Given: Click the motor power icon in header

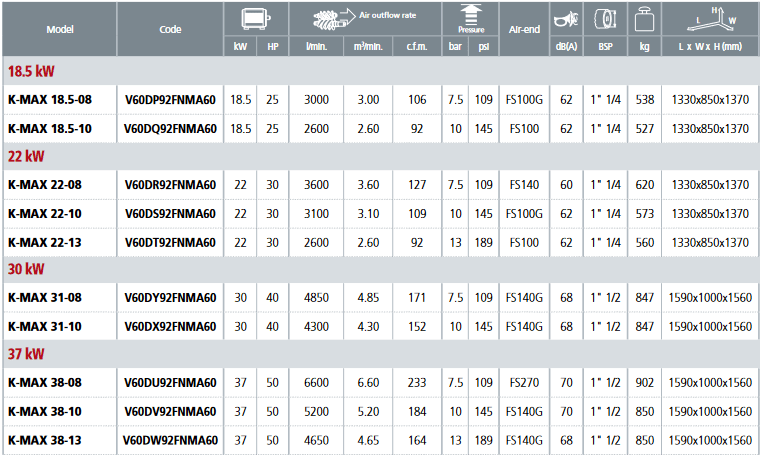Looking at the screenshot, I should (x=256, y=19).
